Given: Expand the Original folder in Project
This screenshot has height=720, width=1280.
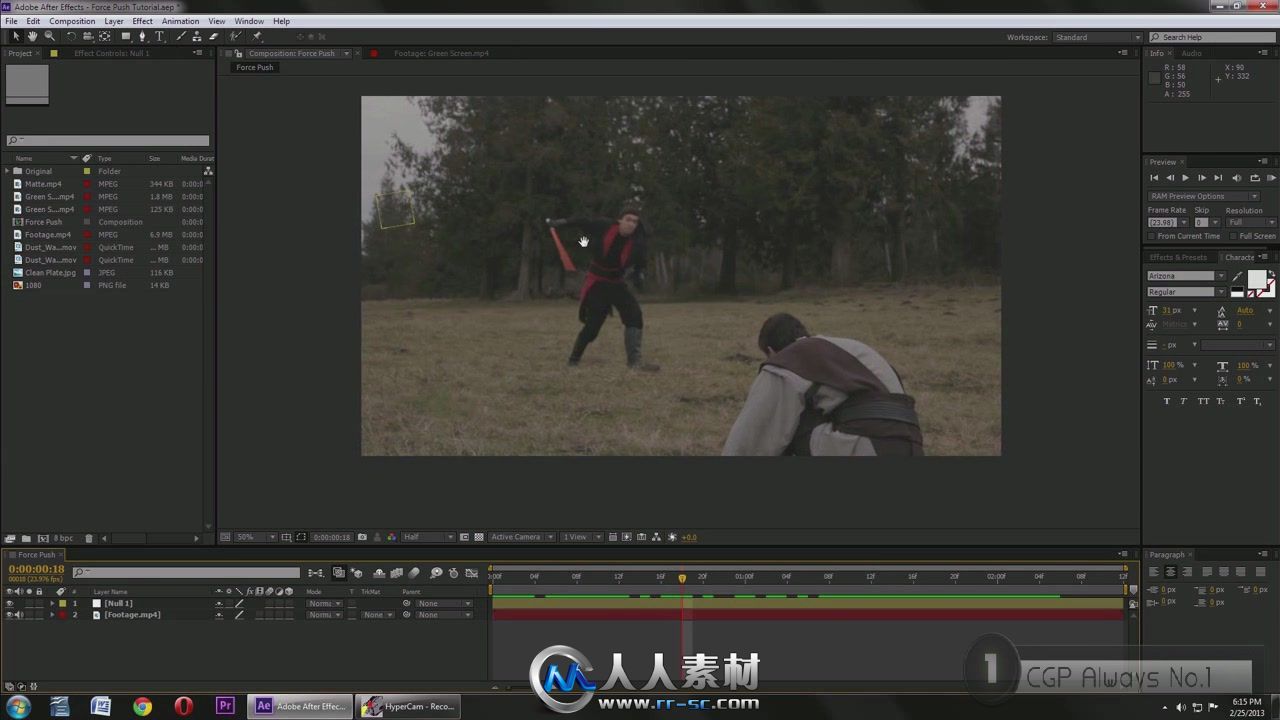Looking at the screenshot, I should pos(7,171).
